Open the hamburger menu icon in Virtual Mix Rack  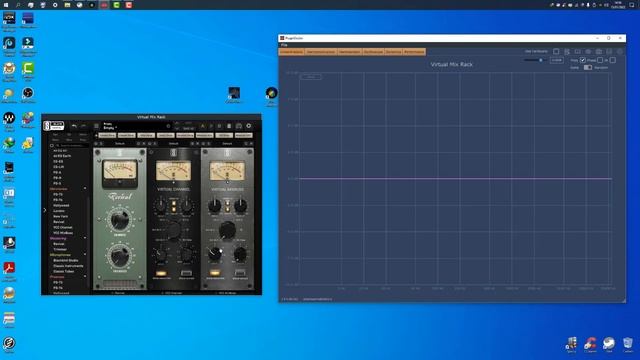(96, 126)
